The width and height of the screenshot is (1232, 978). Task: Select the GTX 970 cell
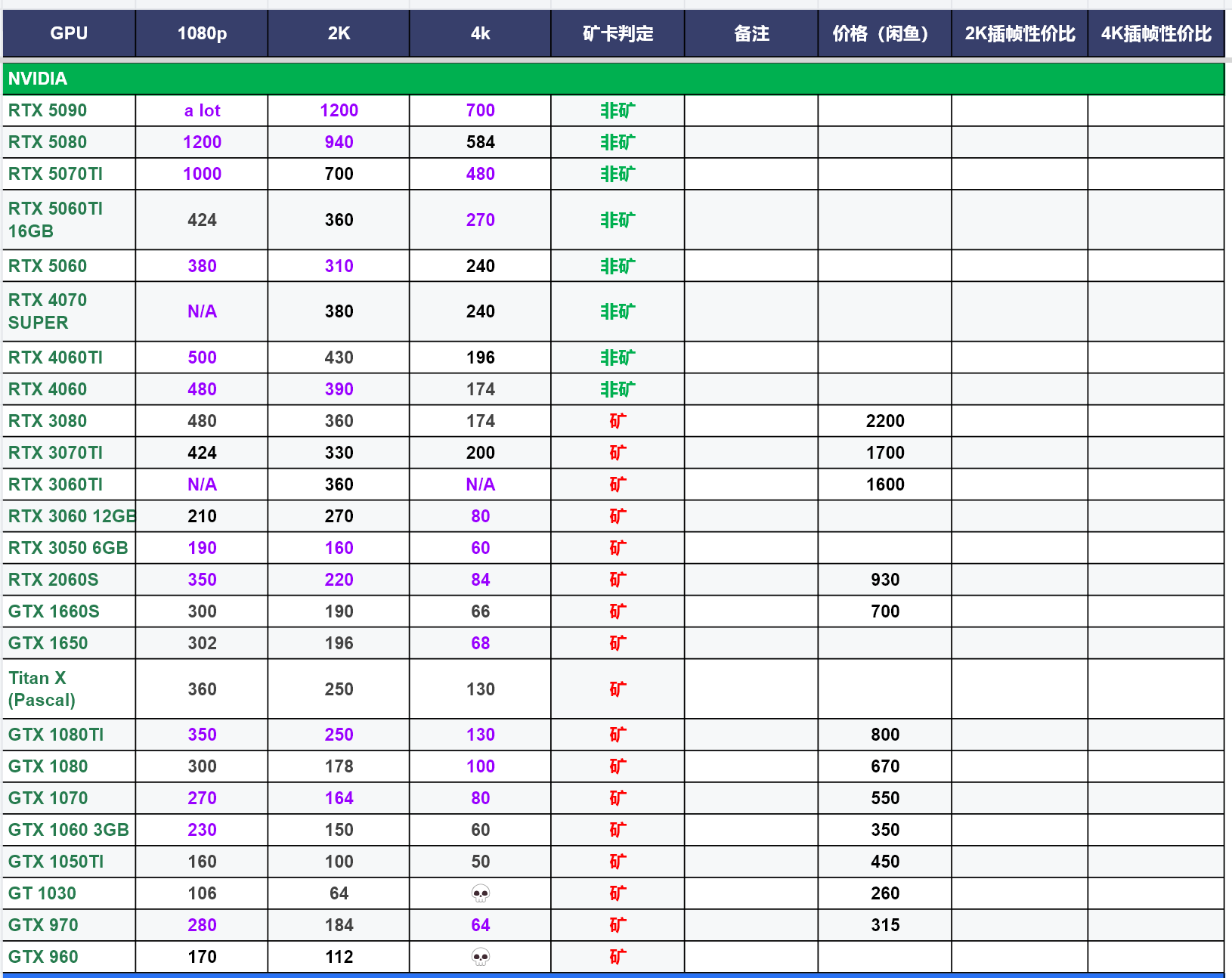point(69,925)
